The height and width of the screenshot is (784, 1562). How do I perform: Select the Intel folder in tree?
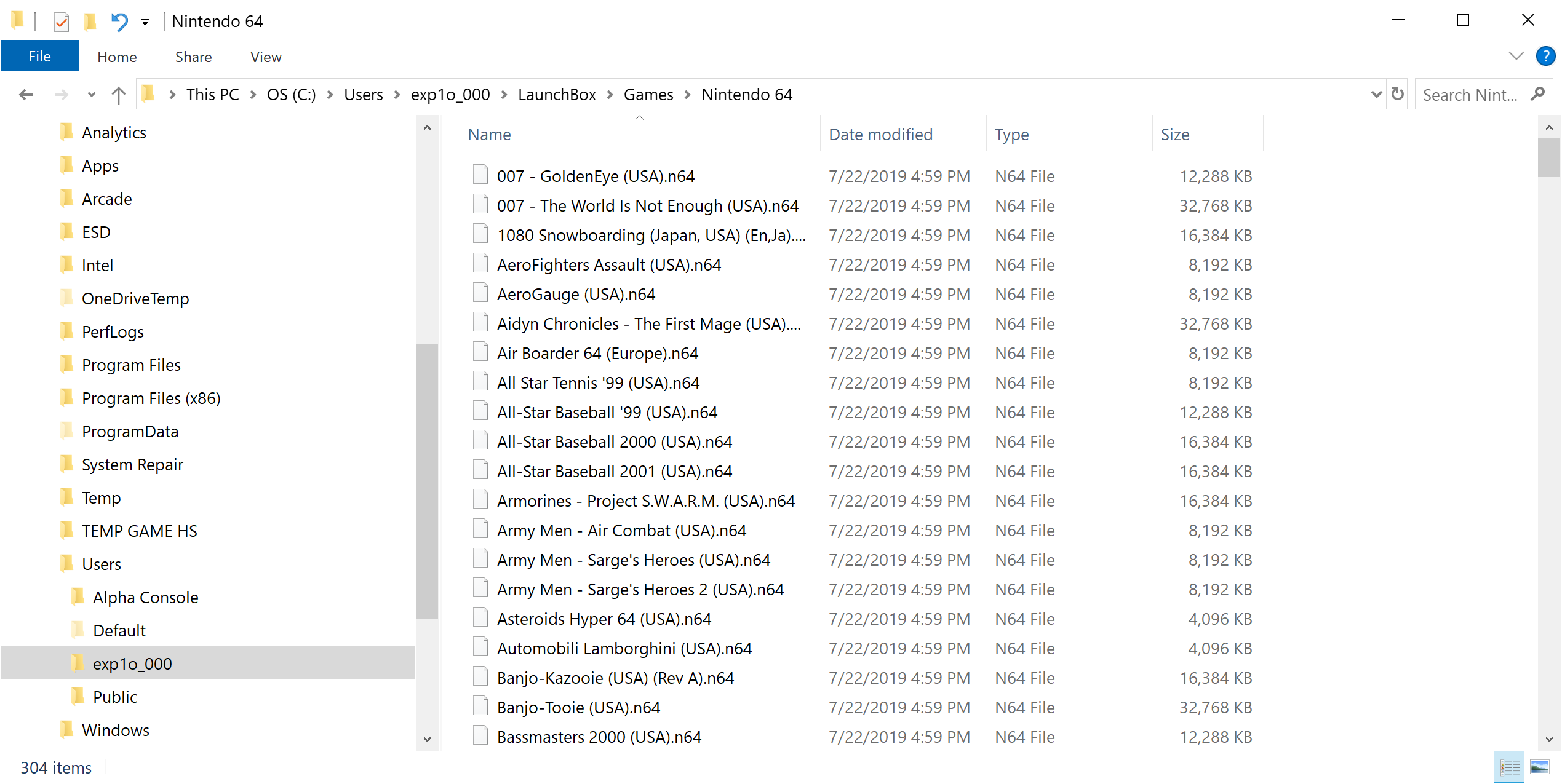pyautogui.click(x=97, y=266)
